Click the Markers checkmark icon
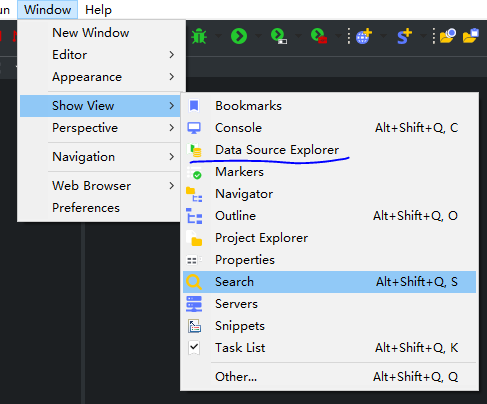Image resolution: width=487 pixels, height=404 pixels. (x=195, y=173)
